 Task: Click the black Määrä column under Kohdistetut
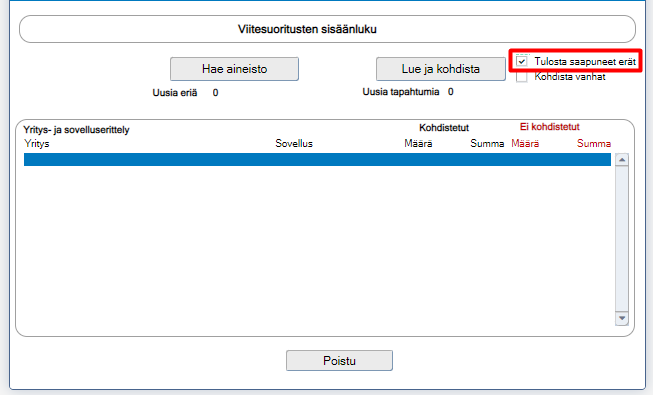tap(418, 144)
